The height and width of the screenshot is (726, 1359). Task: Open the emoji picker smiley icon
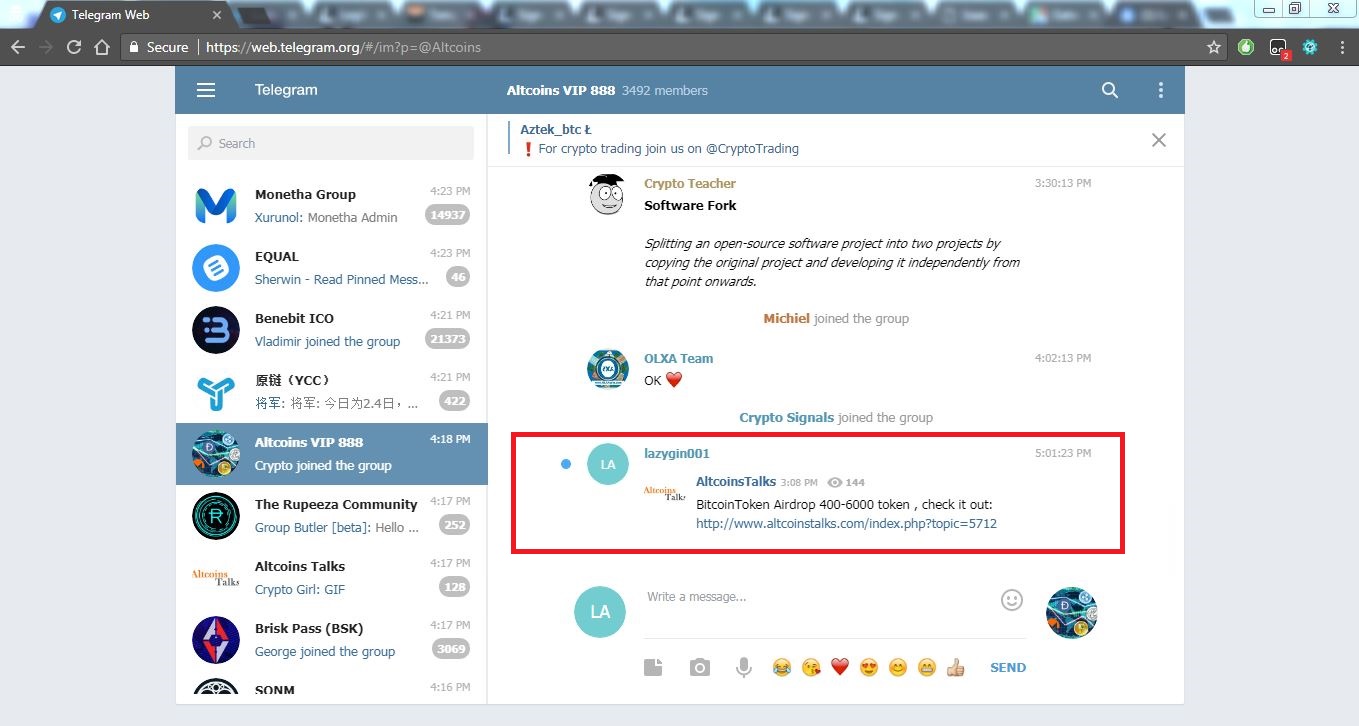1012,599
